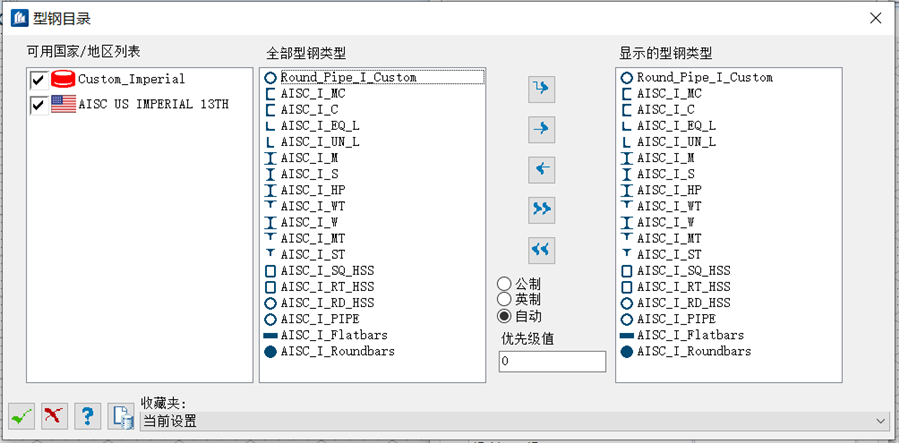Open the 收藏夹 dropdown showing 当前设置
The width and height of the screenshot is (899, 443).
pyautogui.click(x=514, y=421)
